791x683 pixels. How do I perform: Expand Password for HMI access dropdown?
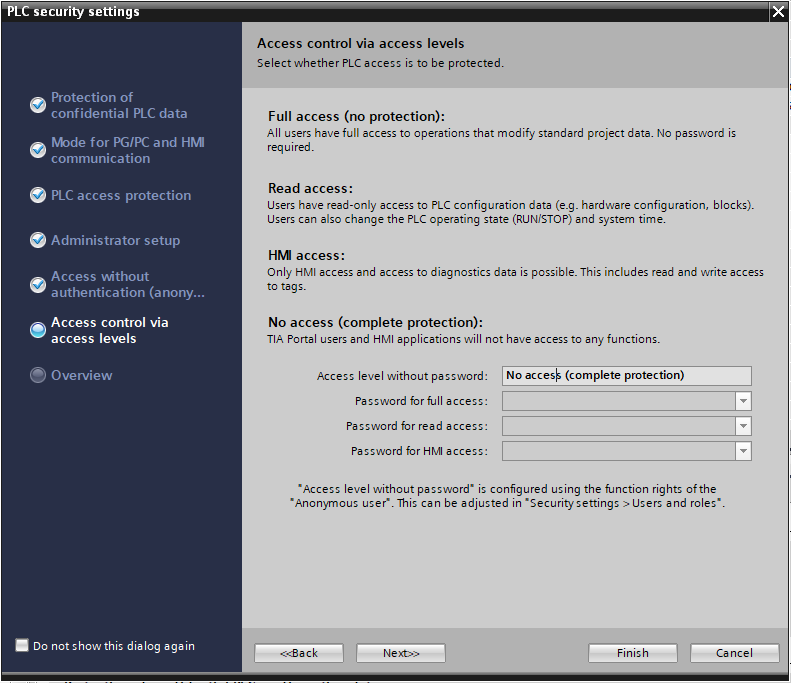(x=742, y=451)
